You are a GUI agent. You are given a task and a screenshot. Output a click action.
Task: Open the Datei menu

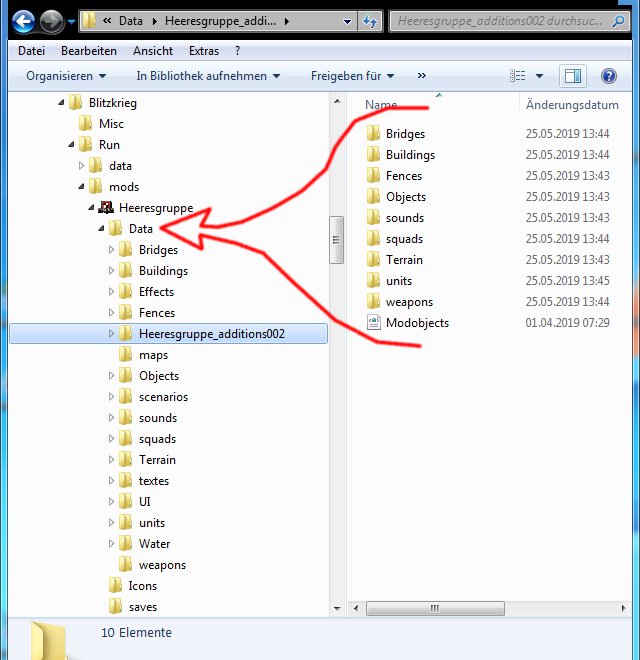(x=31, y=51)
